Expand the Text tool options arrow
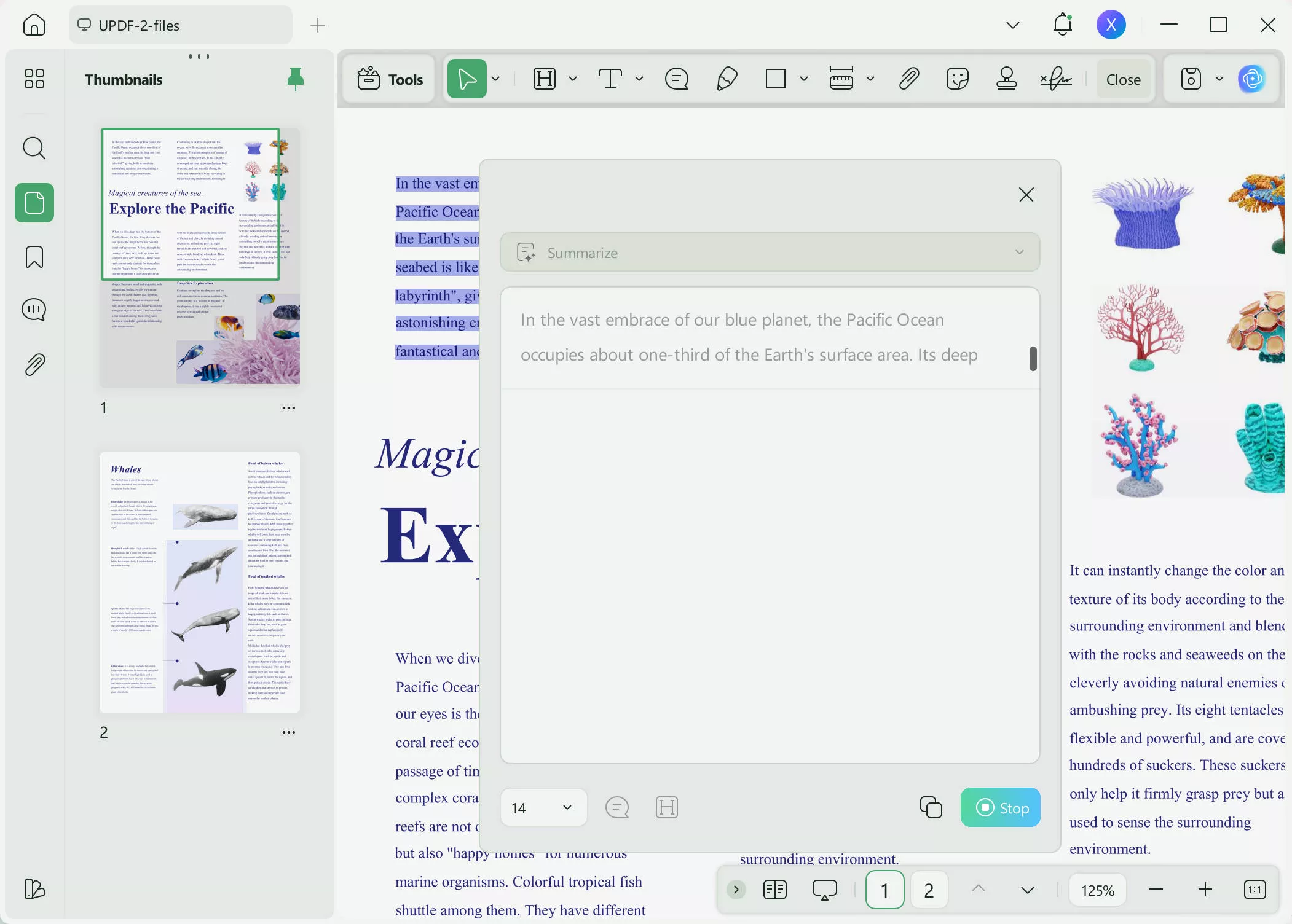 pos(639,79)
